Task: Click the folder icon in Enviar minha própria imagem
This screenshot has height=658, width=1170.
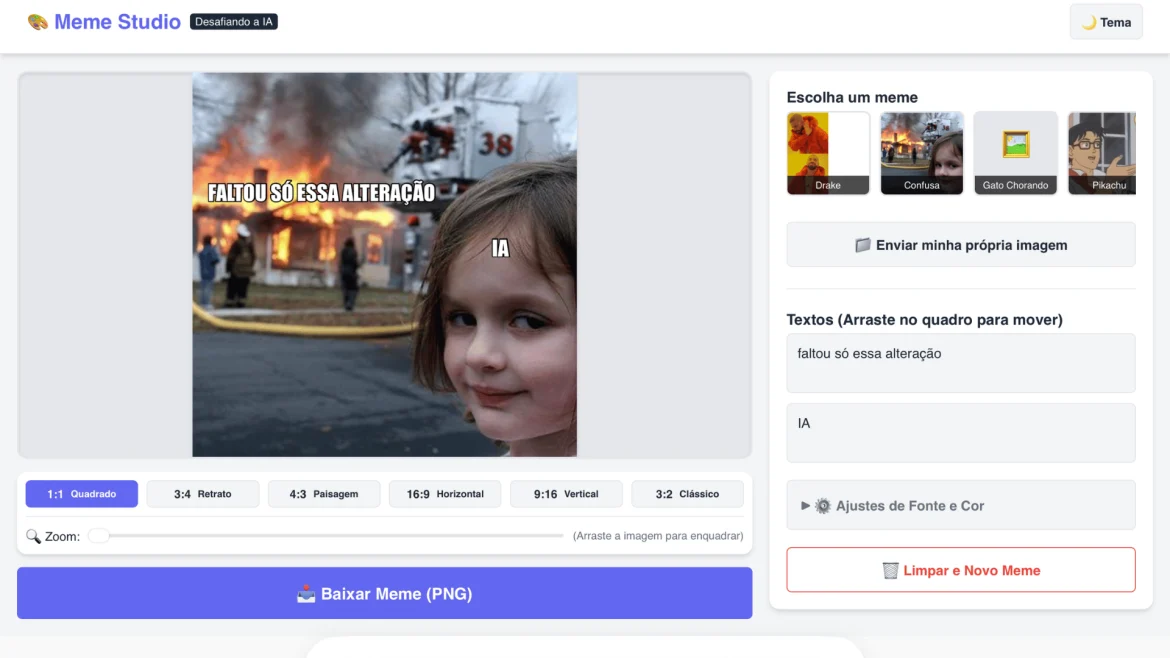Action: 863,245
